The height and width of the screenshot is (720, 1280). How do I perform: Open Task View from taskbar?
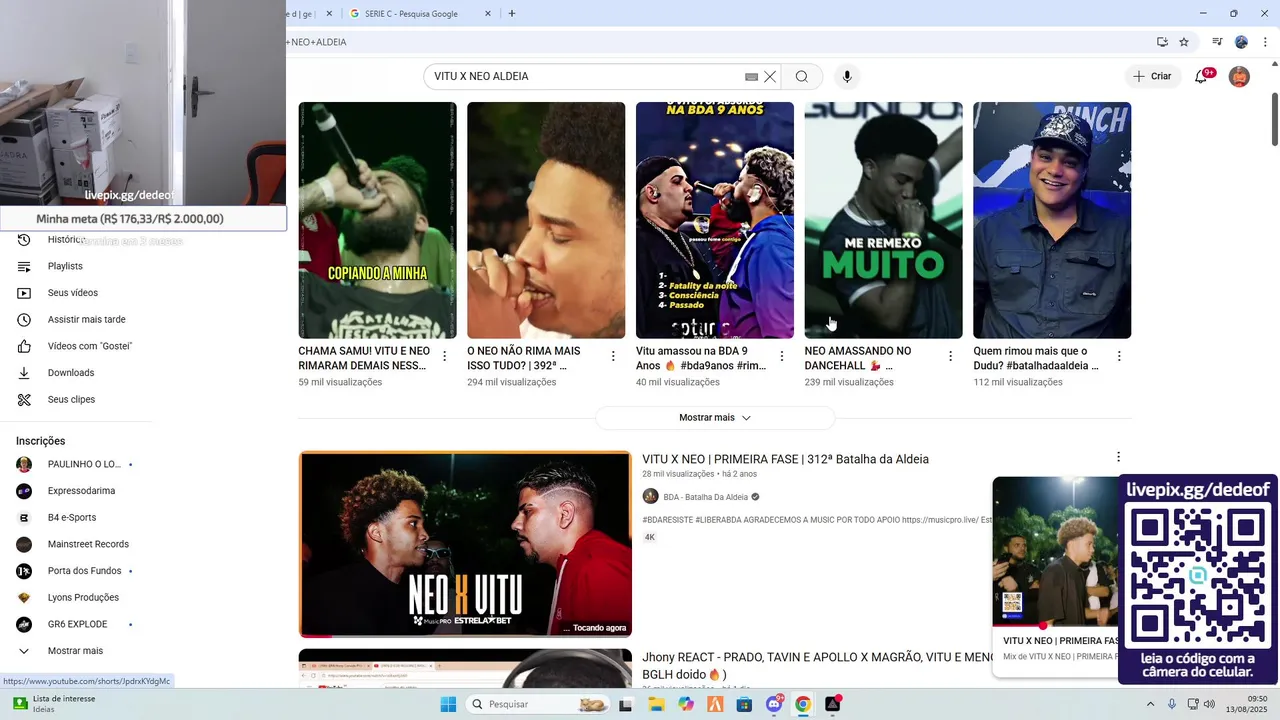[626, 704]
